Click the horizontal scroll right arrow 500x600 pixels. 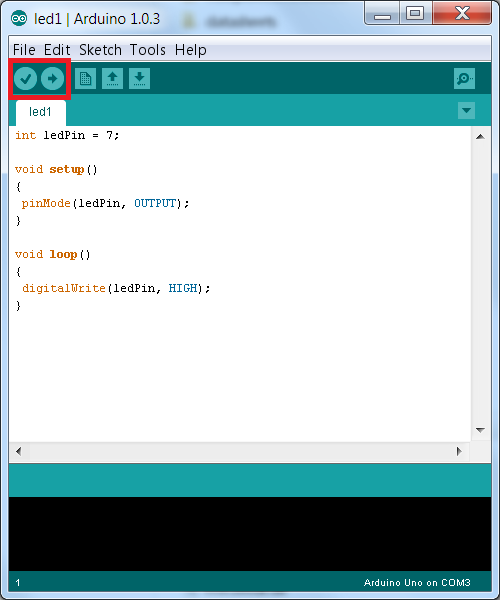pos(459,452)
